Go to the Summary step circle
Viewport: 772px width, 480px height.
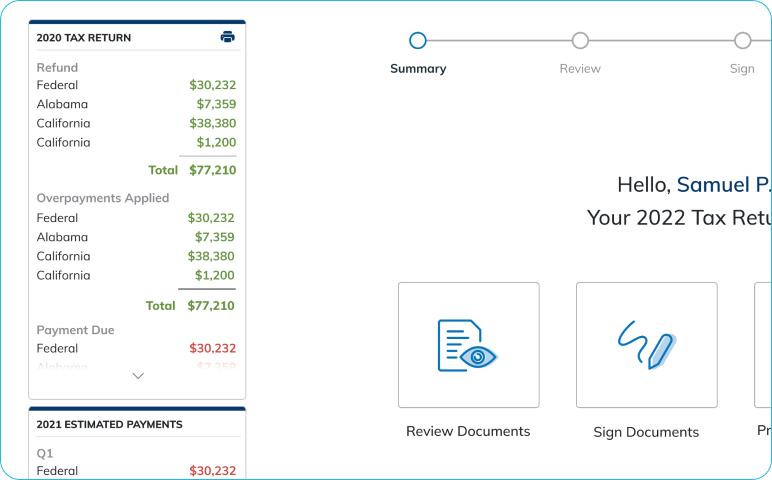(418, 40)
